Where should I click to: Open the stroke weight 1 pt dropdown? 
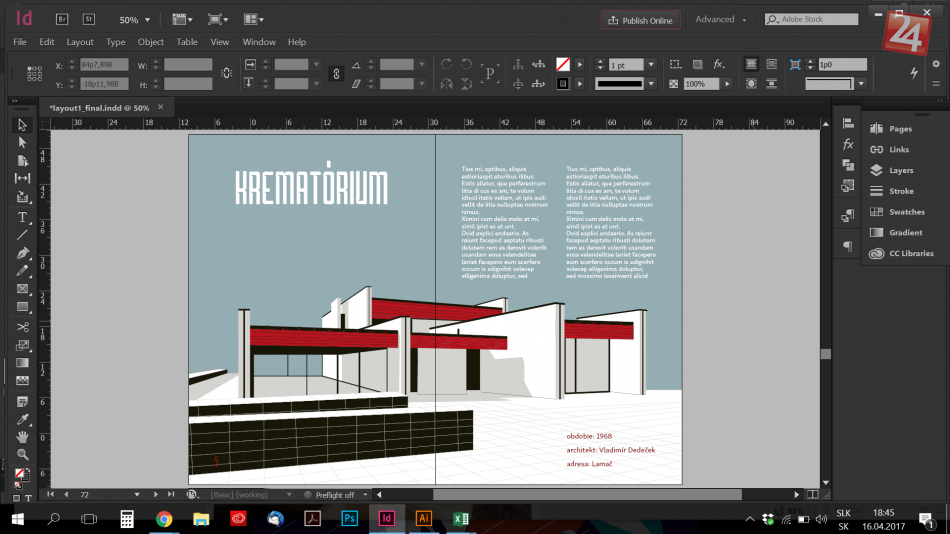pos(651,65)
